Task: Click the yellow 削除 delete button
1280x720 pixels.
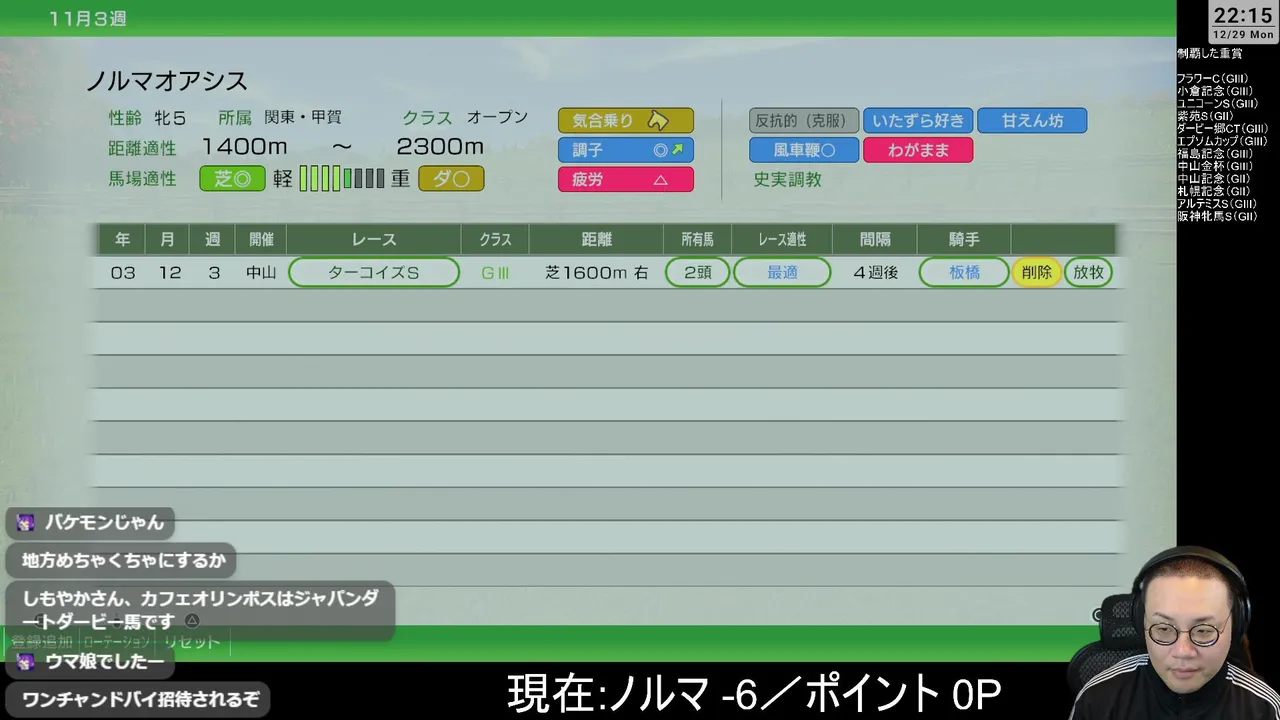Action: click(1036, 272)
